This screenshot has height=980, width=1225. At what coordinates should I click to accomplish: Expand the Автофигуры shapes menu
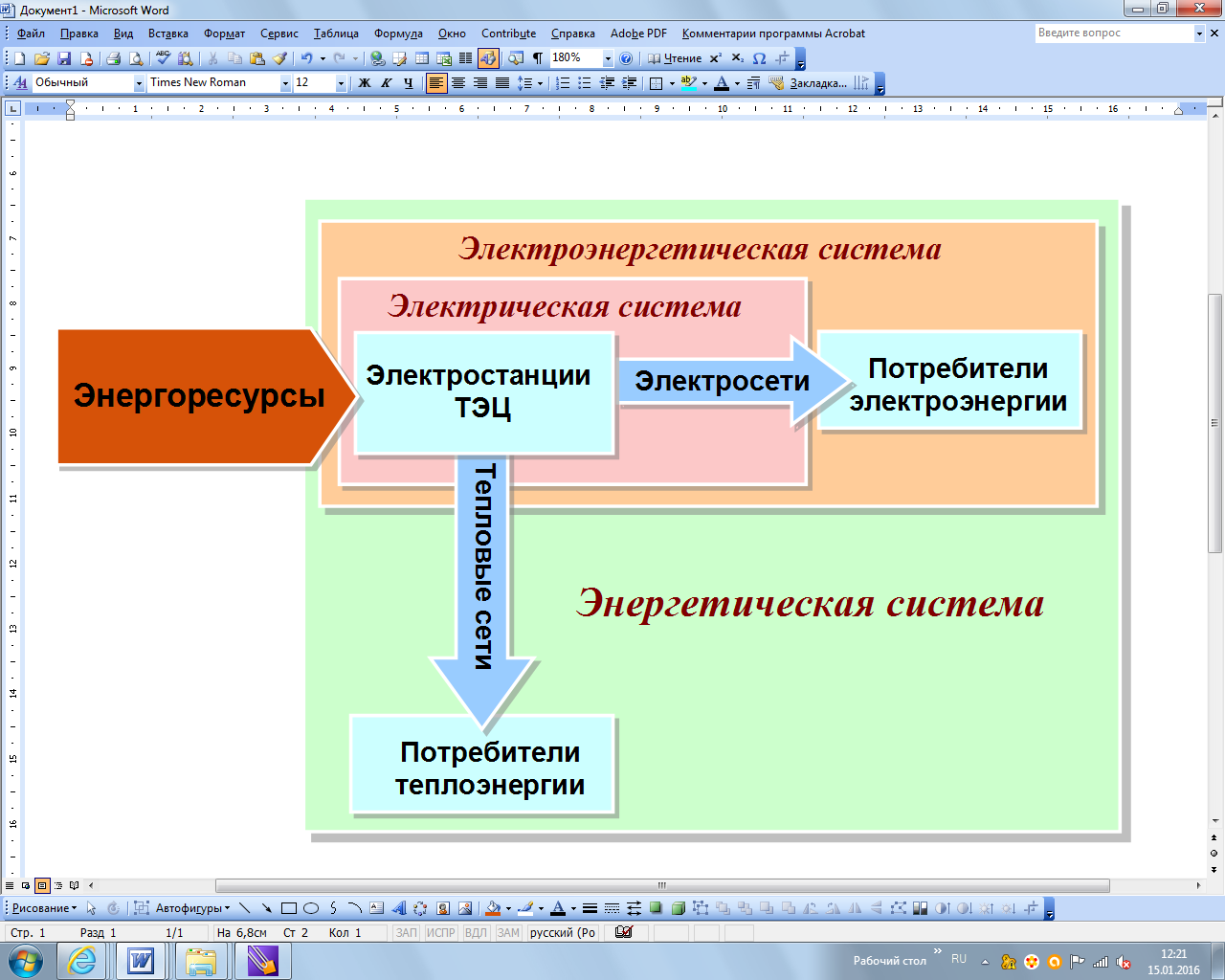[192, 908]
